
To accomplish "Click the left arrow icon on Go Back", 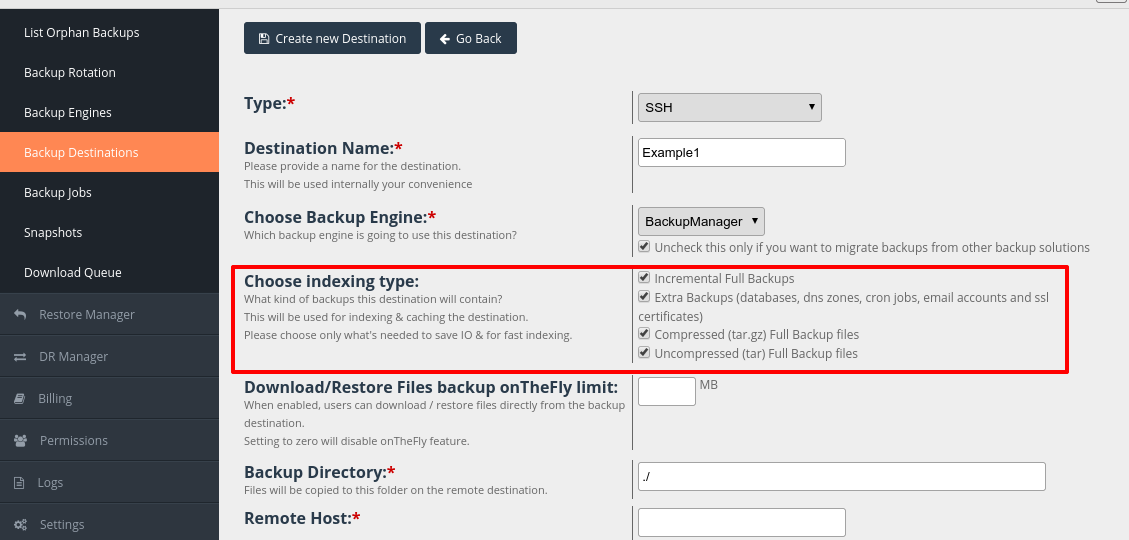I will (445, 38).
